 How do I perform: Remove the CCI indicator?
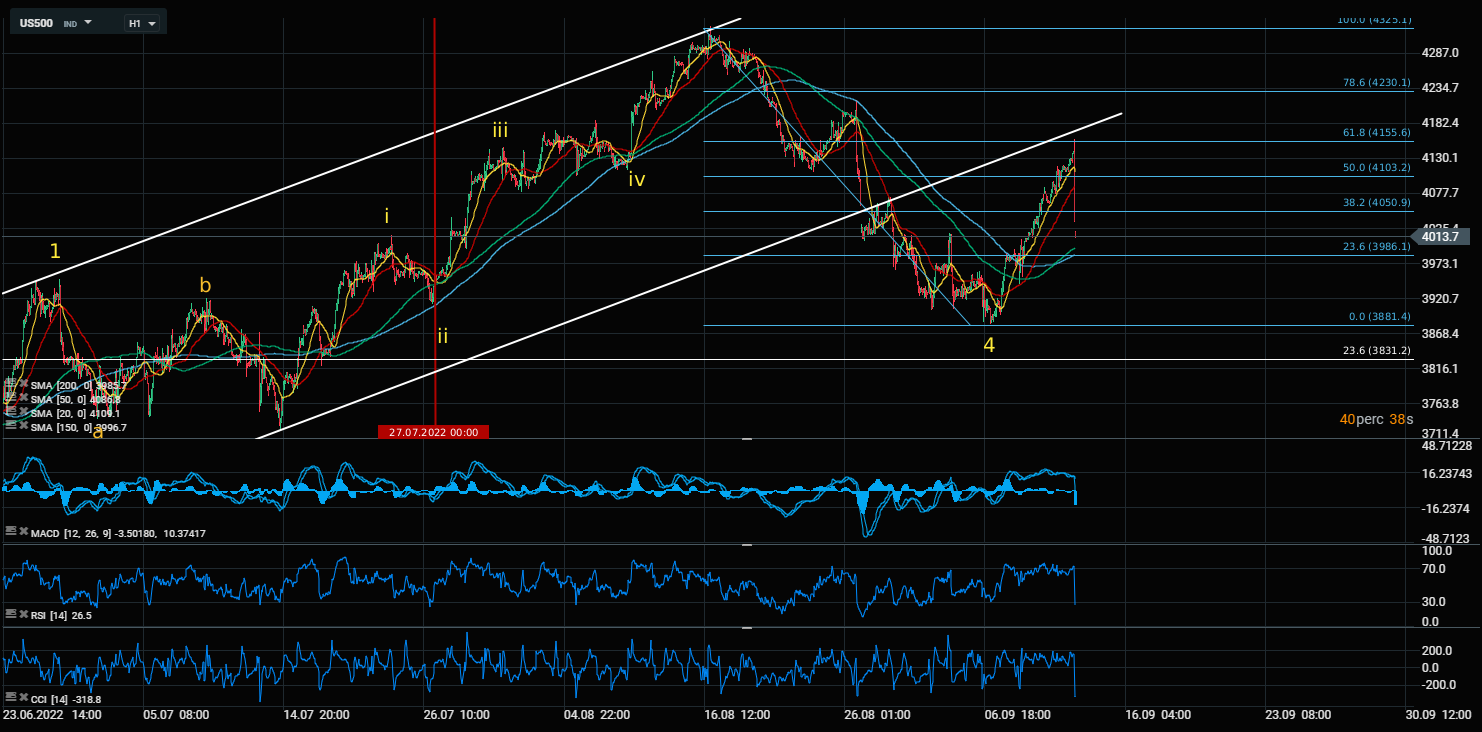click(x=24, y=698)
